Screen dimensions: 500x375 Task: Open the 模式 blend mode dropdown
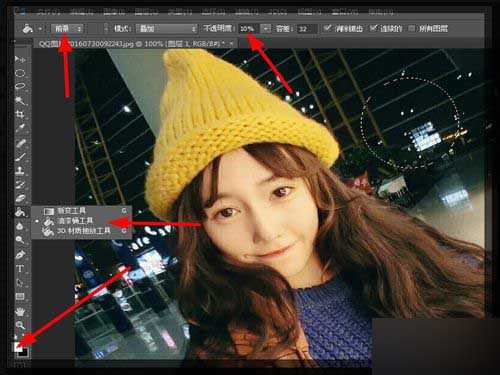[167, 29]
